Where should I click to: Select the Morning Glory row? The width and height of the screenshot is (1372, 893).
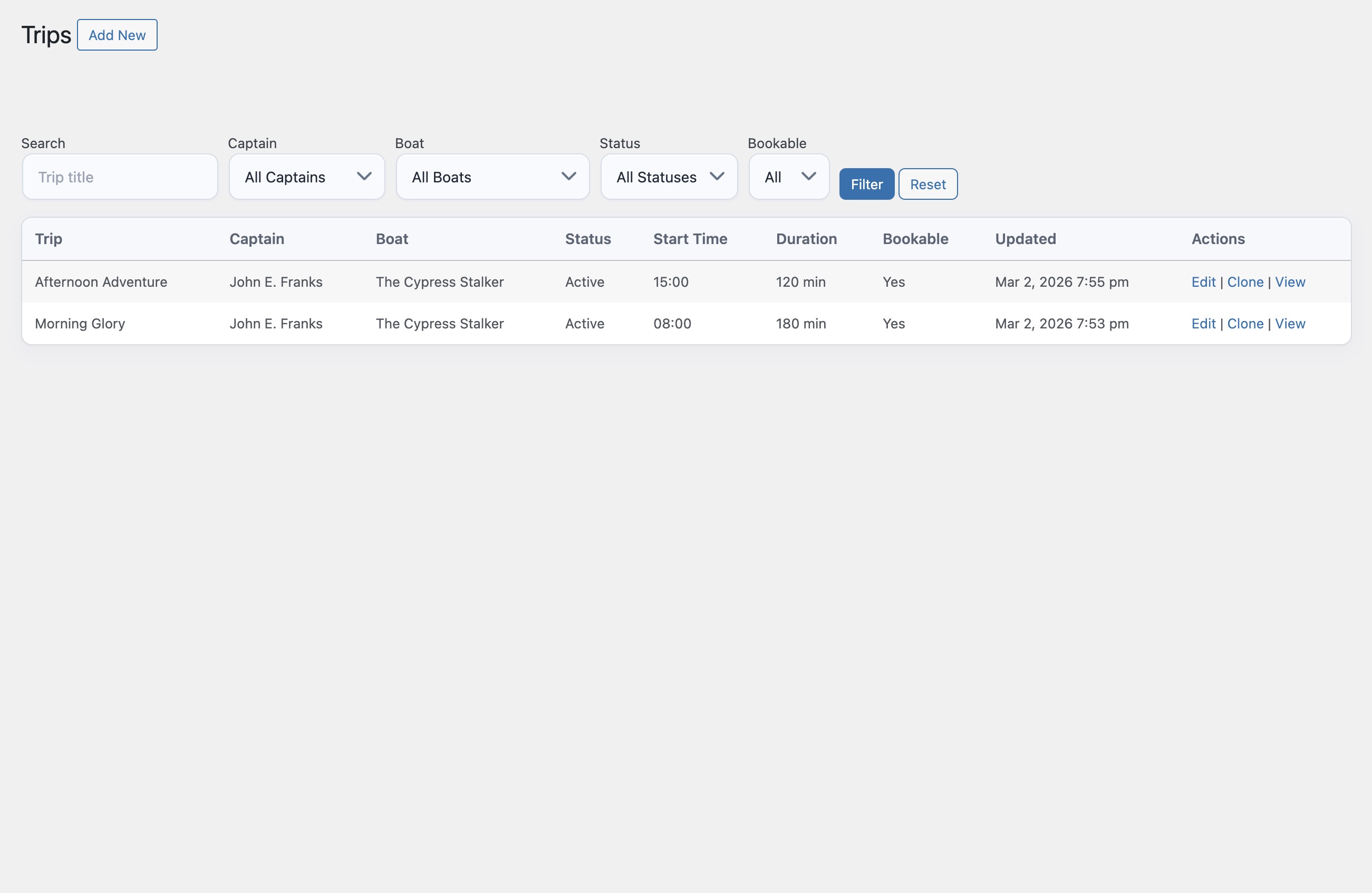(x=80, y=324)
